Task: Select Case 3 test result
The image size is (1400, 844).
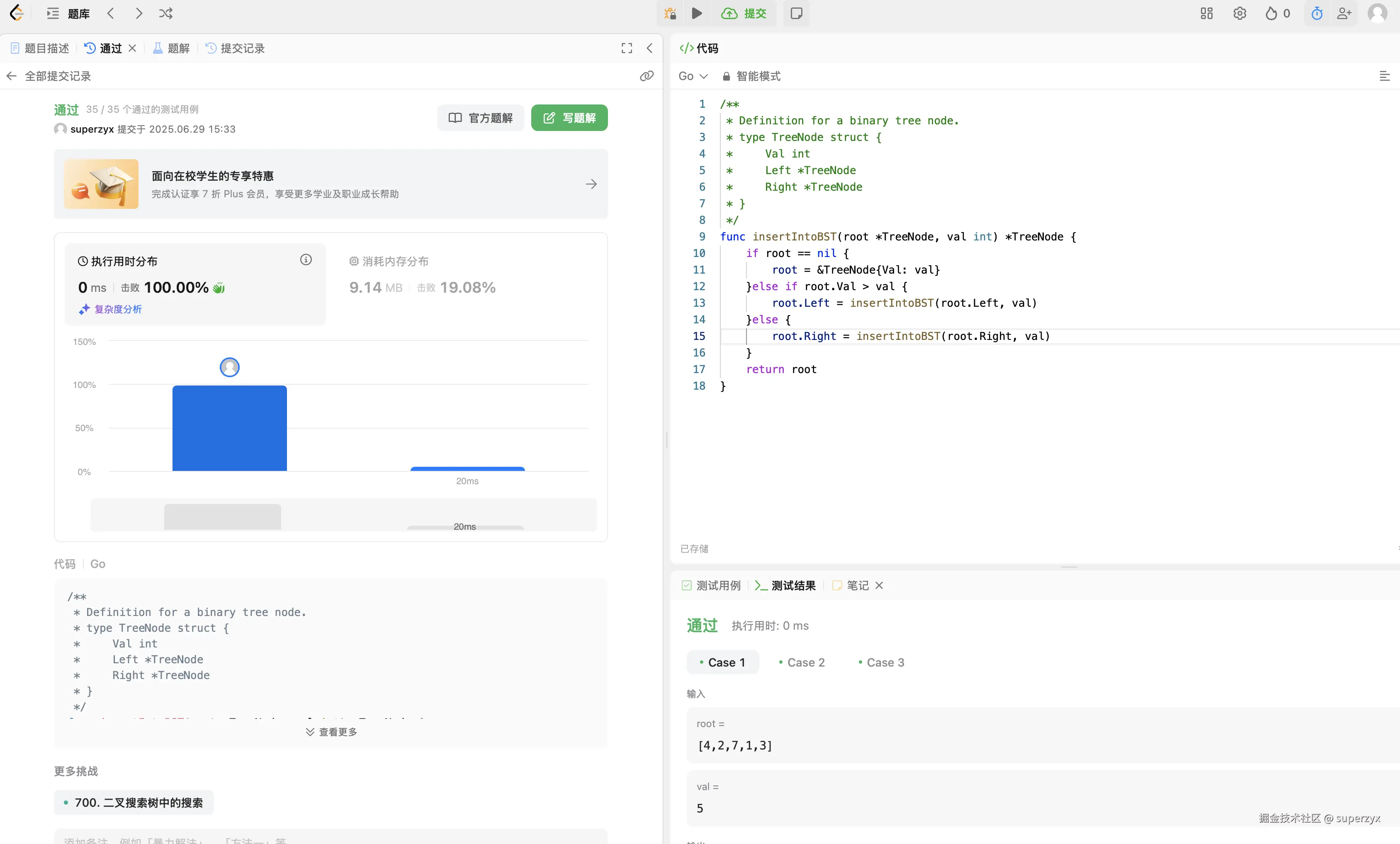Action: coord(881,662)
